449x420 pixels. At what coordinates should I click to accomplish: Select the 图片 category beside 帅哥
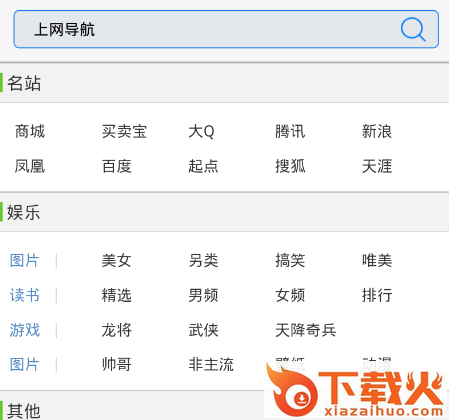pos(25,364)
